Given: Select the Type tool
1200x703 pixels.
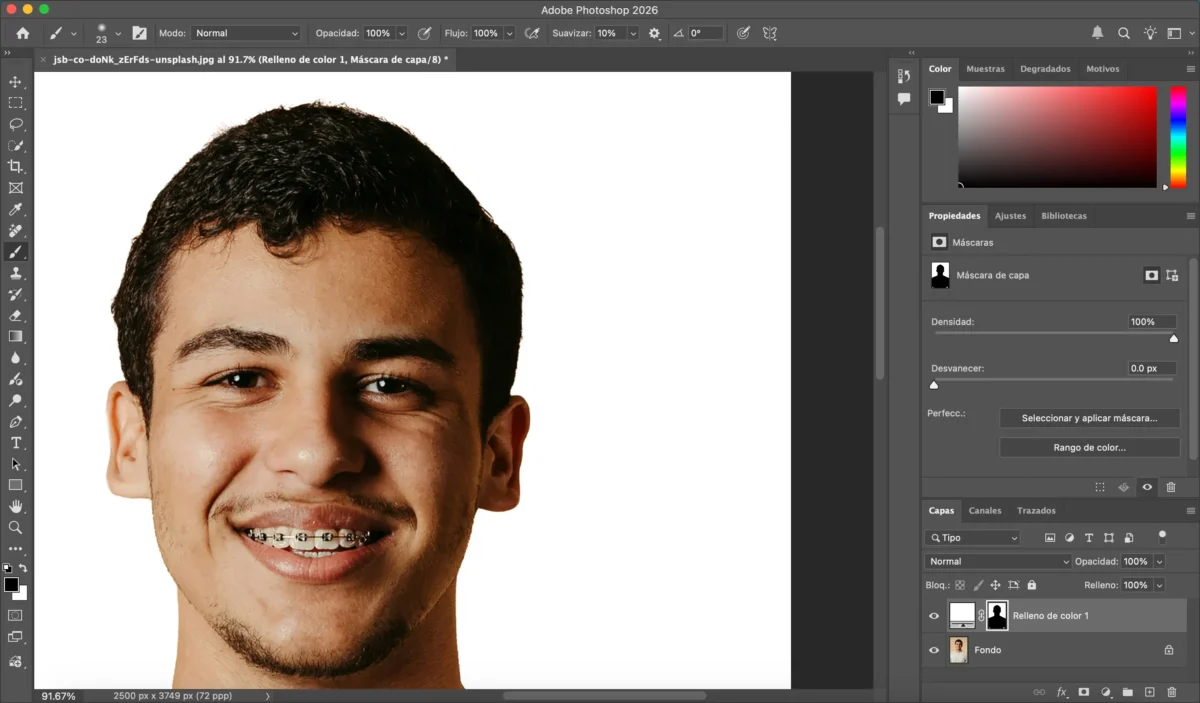Looking at the screenshot, I should (15, 443).
